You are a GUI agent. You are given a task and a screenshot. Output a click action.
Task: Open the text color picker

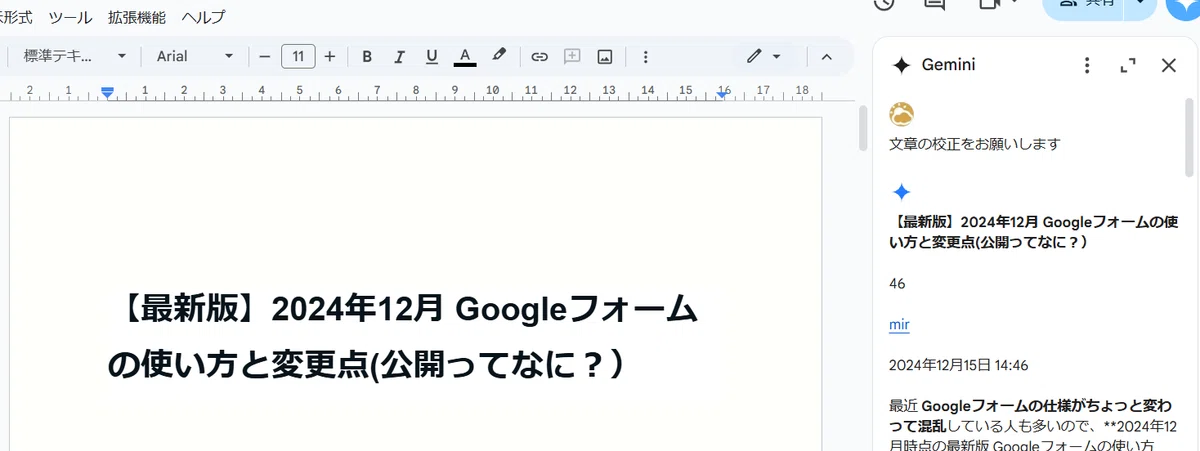pyautogui.click(x=465, y=56)
